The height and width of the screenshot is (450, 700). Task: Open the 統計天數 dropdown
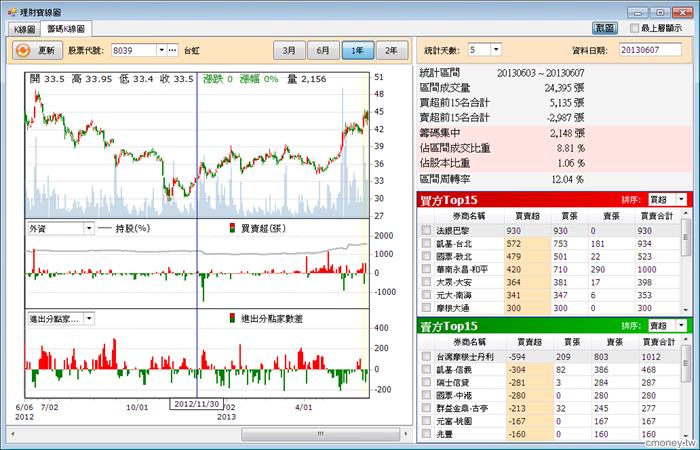(496, 49)
